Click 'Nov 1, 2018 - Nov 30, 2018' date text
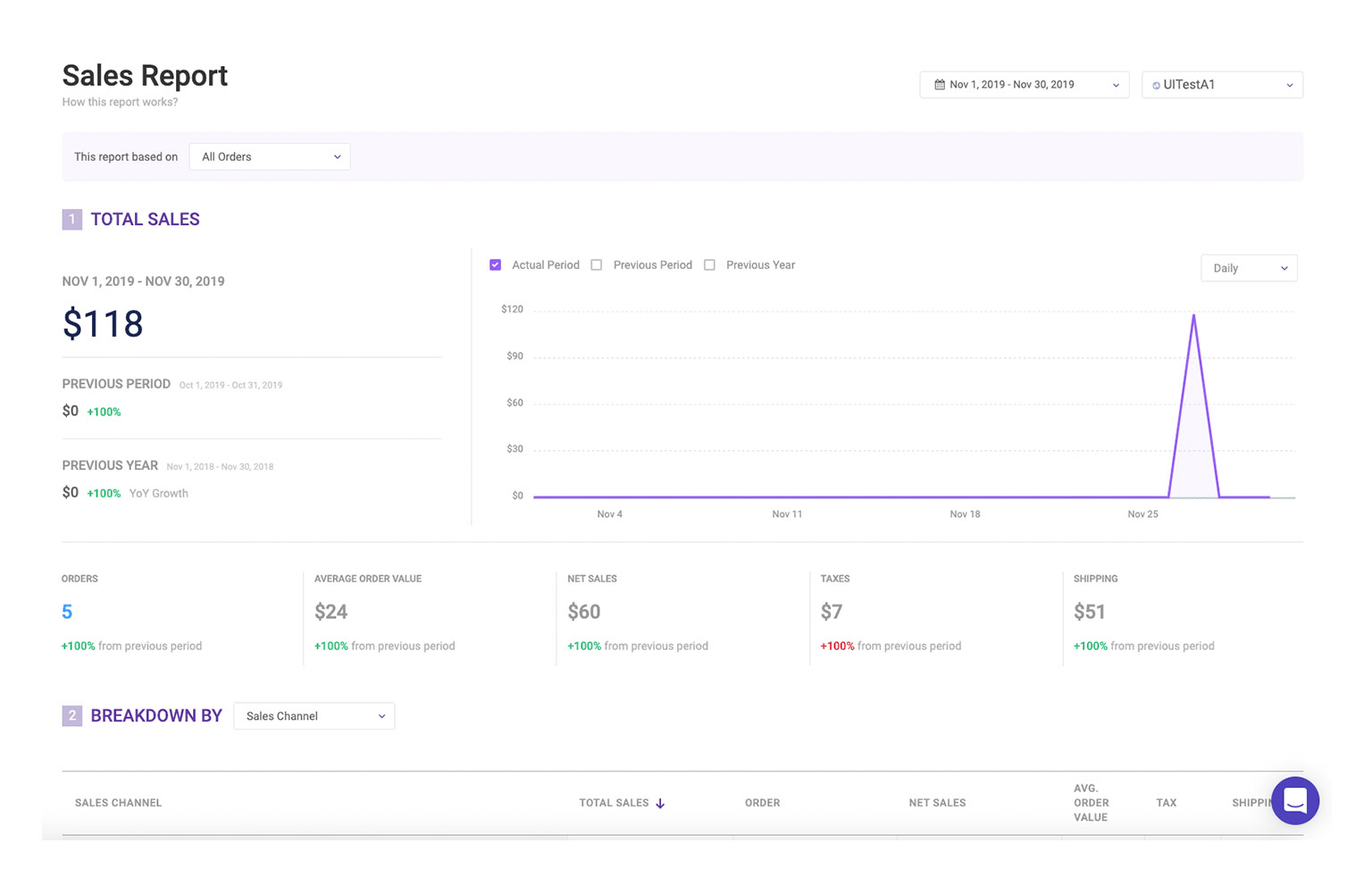 [x=220, y=467]
